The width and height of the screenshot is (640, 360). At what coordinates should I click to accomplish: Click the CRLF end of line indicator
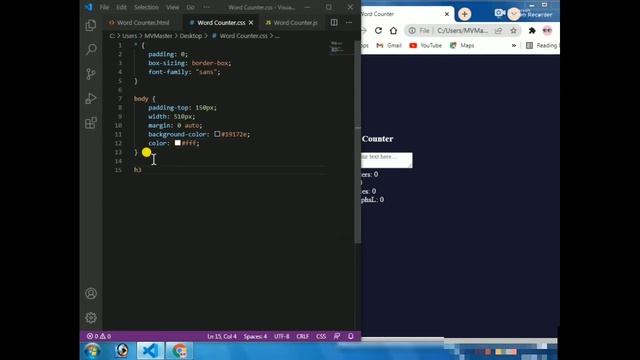coord(302,336)
